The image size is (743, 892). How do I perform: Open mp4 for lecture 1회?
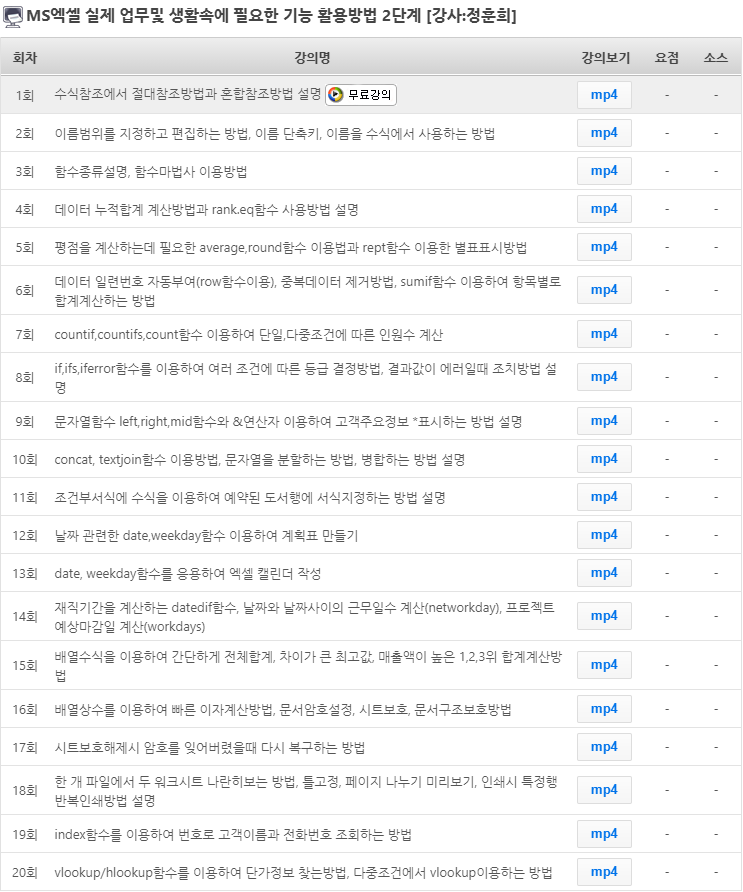click(x=604, y=95)
